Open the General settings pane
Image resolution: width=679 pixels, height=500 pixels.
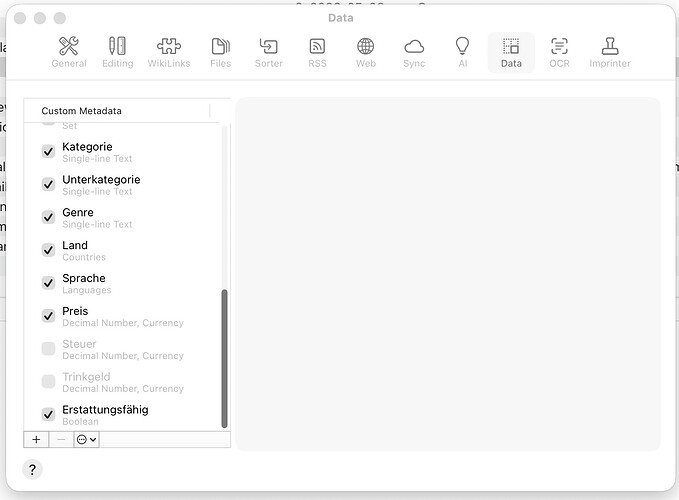click(x=69, y=52)
